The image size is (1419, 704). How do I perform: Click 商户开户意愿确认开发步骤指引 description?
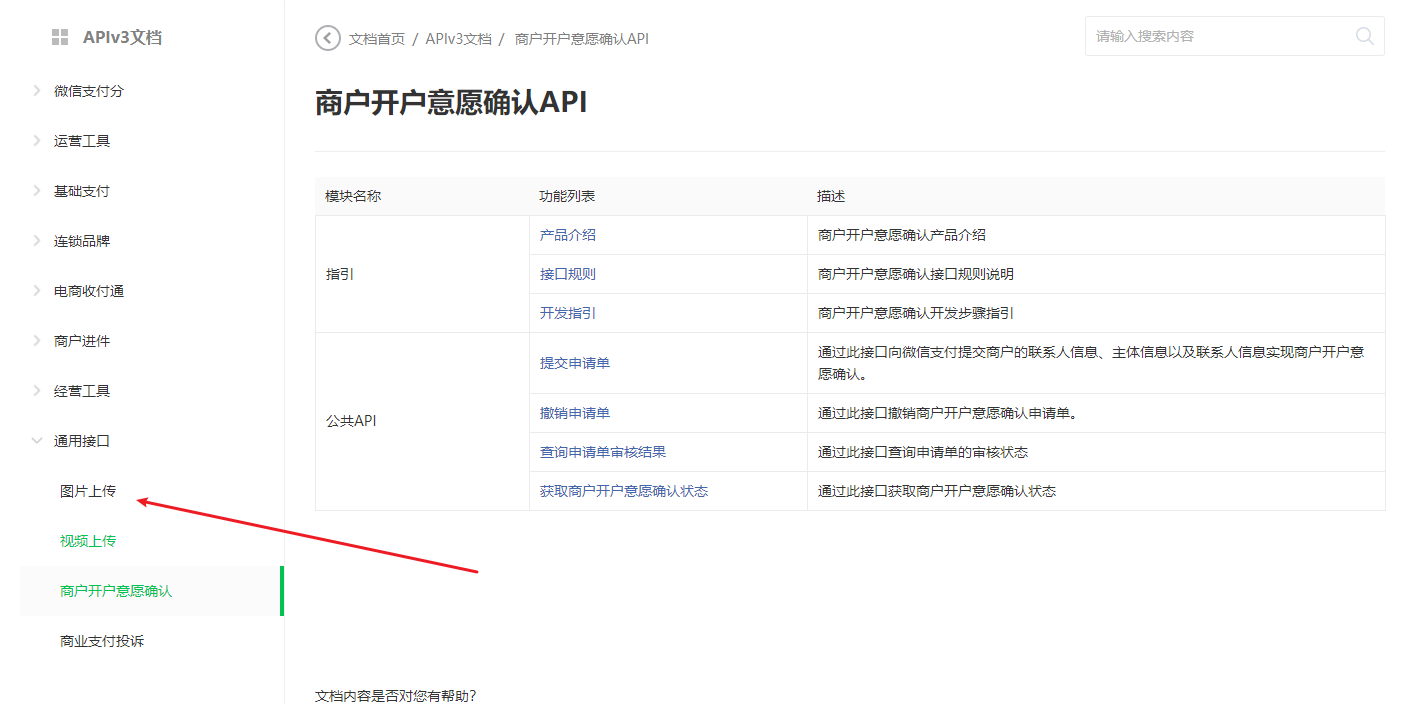(x=916, y=313)
